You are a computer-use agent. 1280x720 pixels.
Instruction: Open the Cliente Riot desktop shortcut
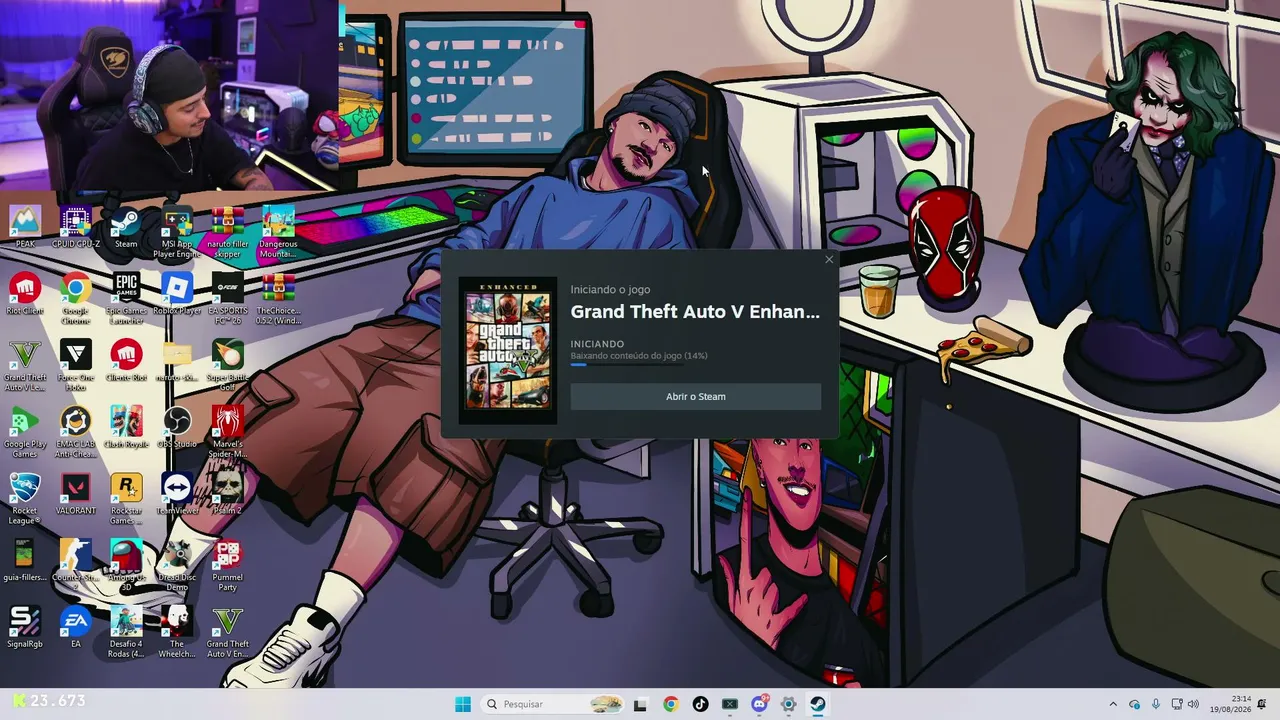point(126,361)
